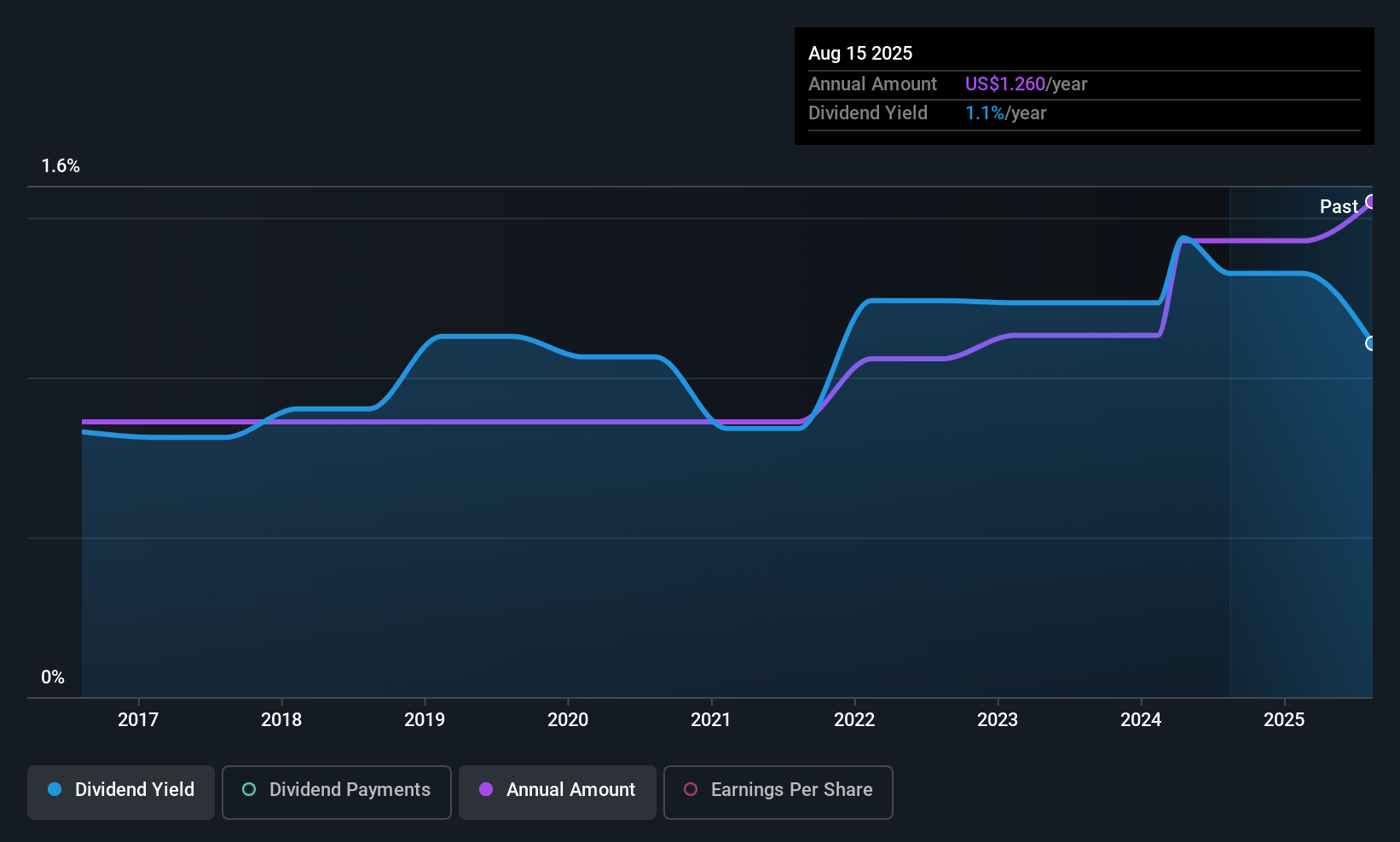Click the 'Annual Amount' tooltip row label

(872, 84)
